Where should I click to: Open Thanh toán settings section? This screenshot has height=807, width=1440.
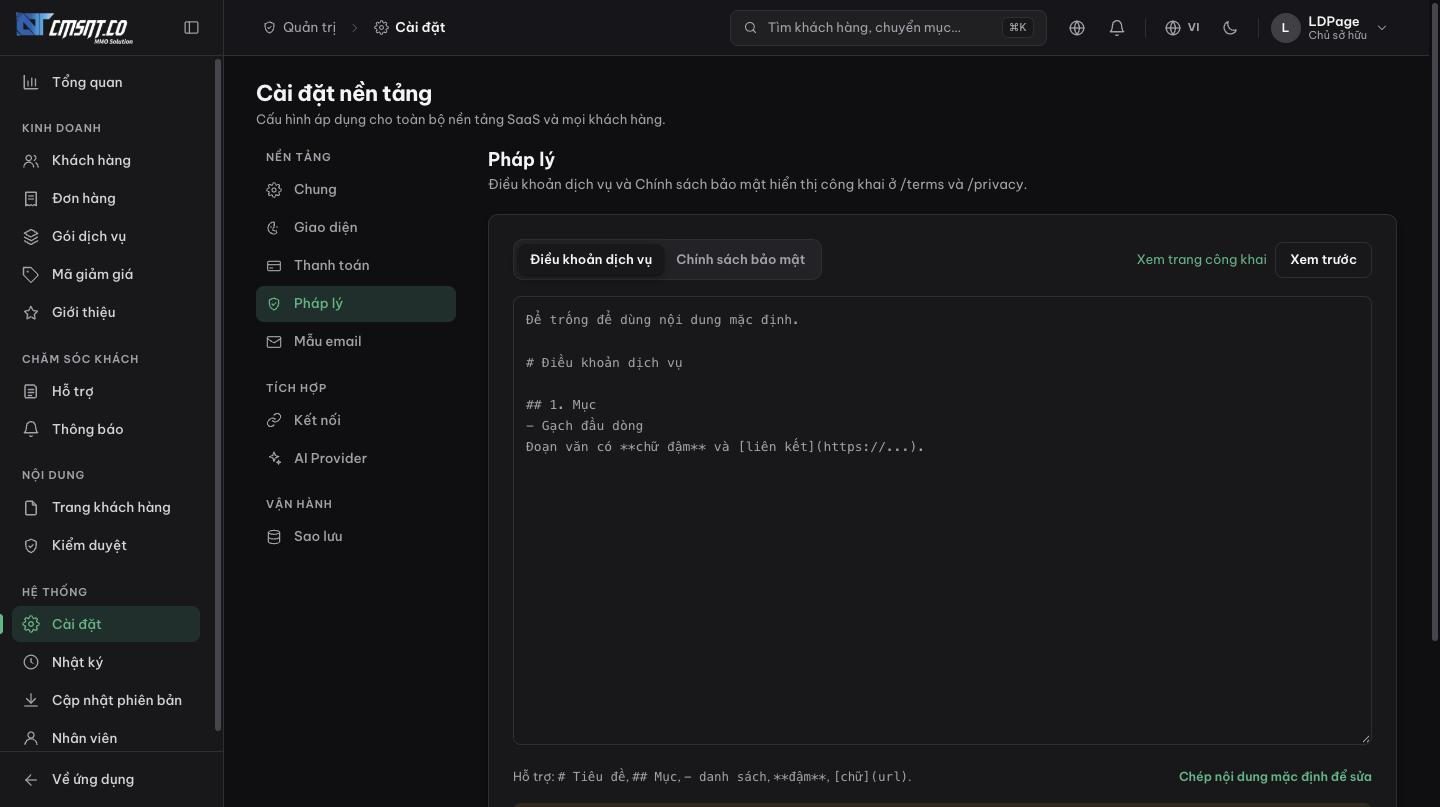click(356, 266)
